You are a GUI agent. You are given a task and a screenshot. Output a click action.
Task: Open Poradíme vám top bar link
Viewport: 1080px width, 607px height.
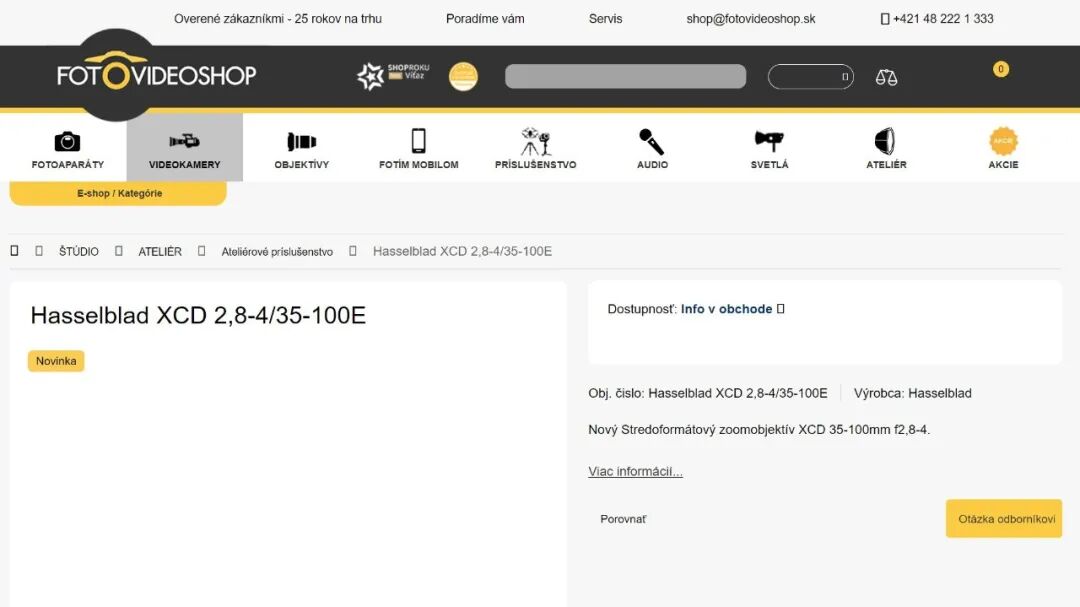point(485,19)
